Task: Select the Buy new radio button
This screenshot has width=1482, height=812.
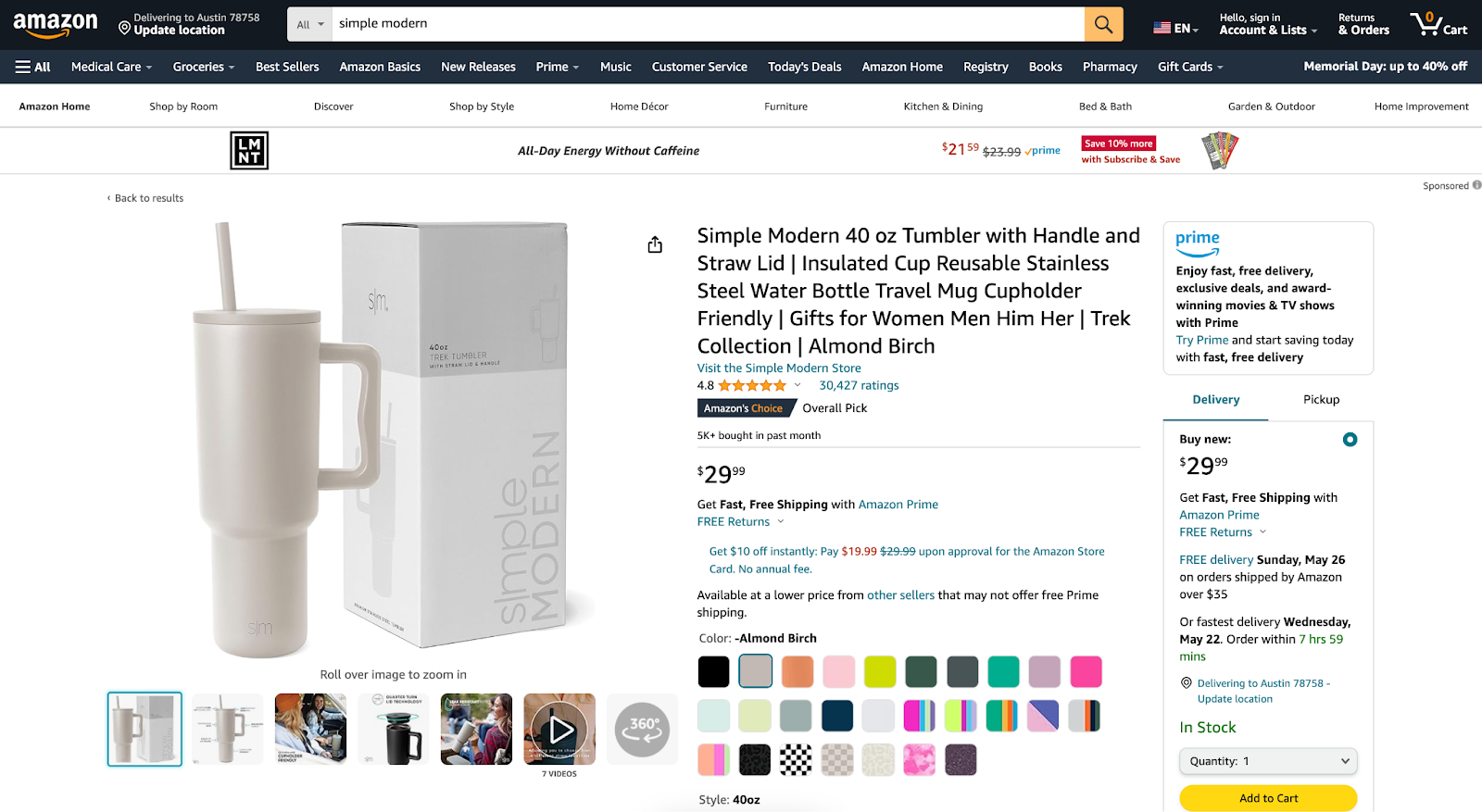Action: 1350,439
